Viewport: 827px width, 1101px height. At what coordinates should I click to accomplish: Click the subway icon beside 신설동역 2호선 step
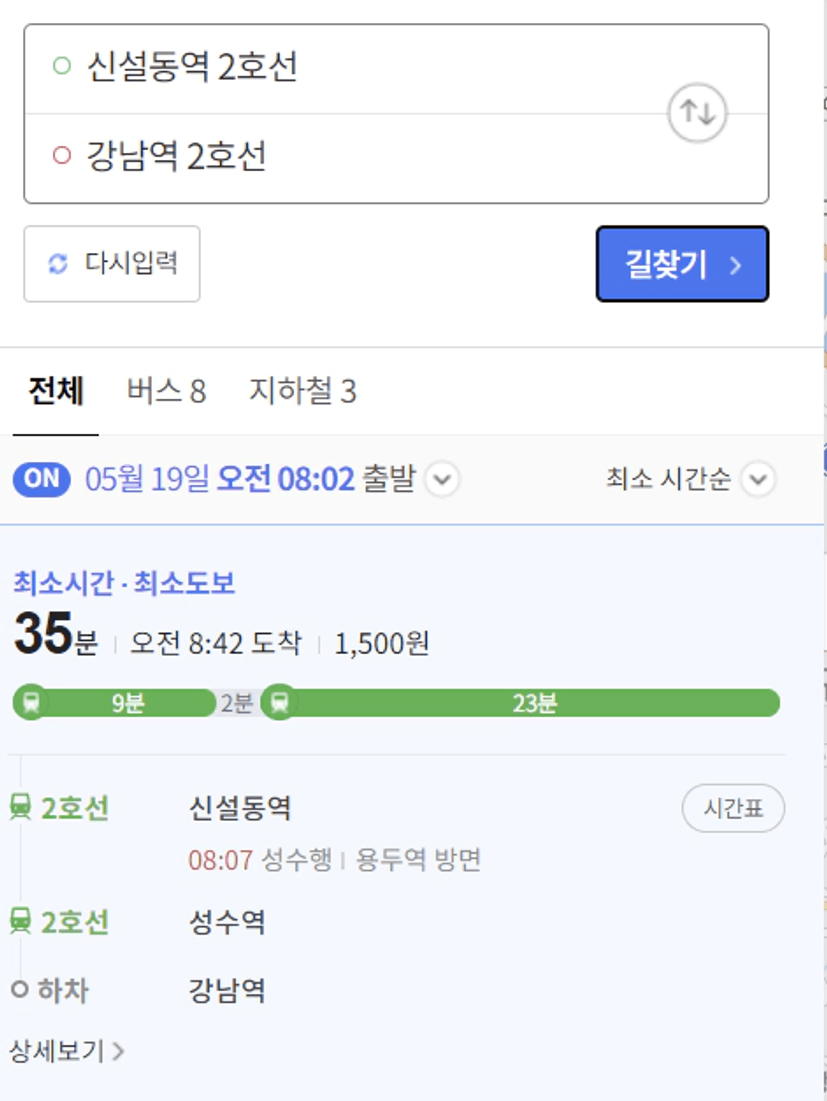coord(20,807)
